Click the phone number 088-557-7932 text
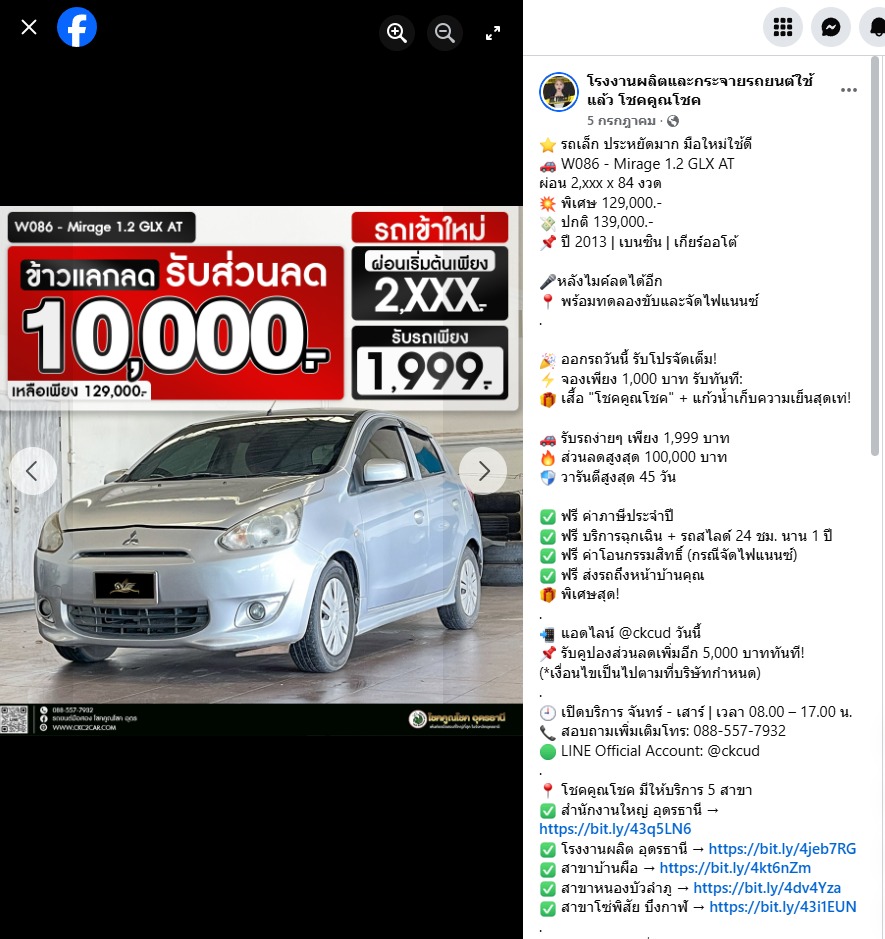 (739, 731)
